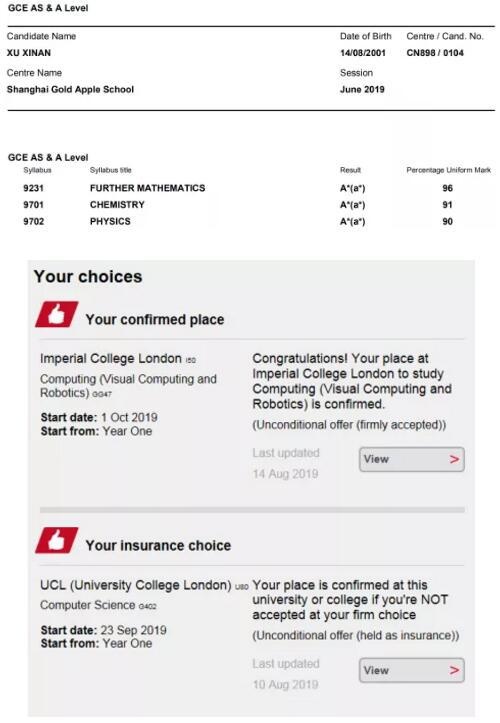This screenshot has width=500, height=723.
Task: Click the Last updated 10 Aug 2019 text
Action: 286,674
